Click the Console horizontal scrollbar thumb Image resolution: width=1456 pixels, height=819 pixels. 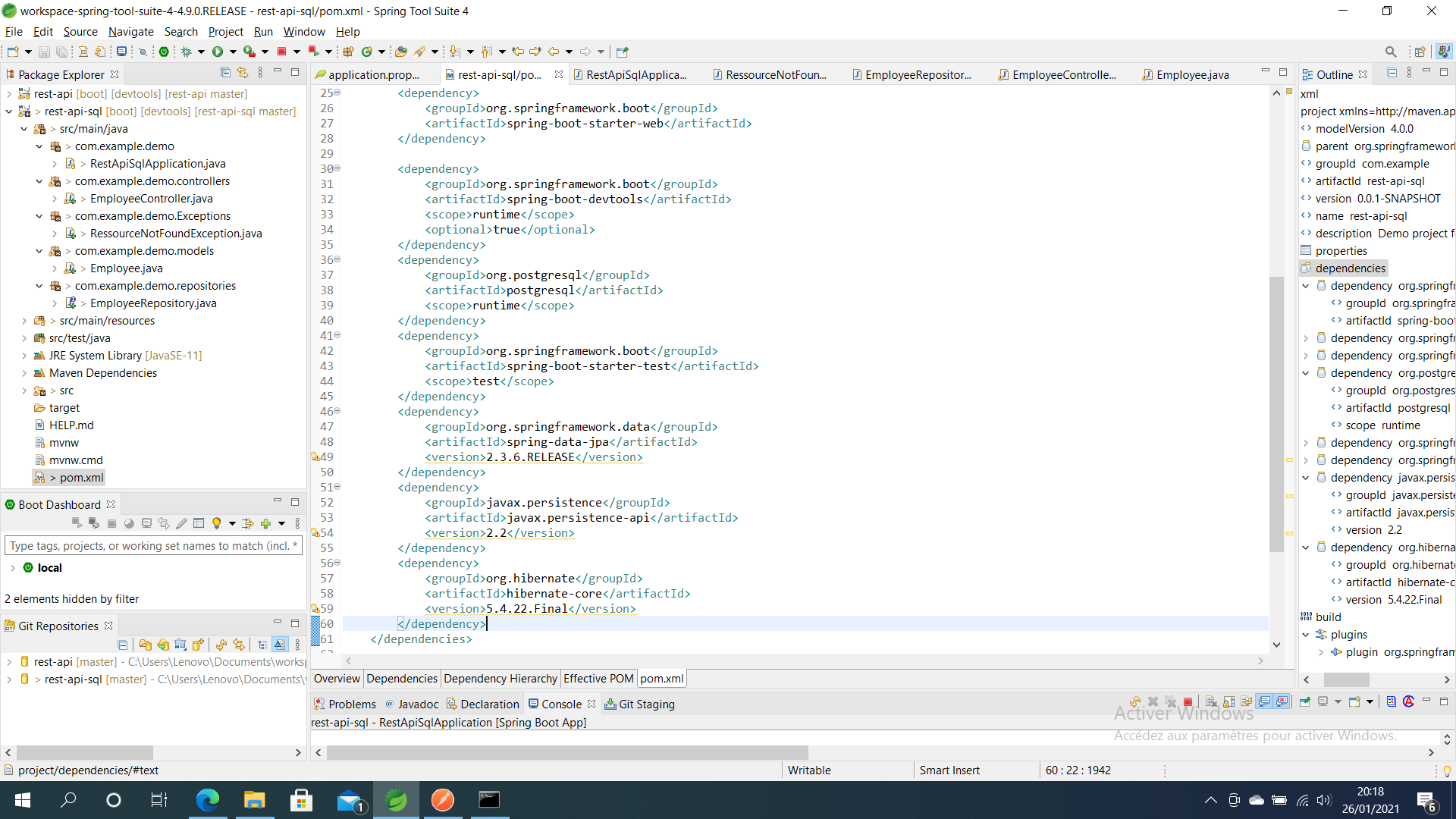567,752
